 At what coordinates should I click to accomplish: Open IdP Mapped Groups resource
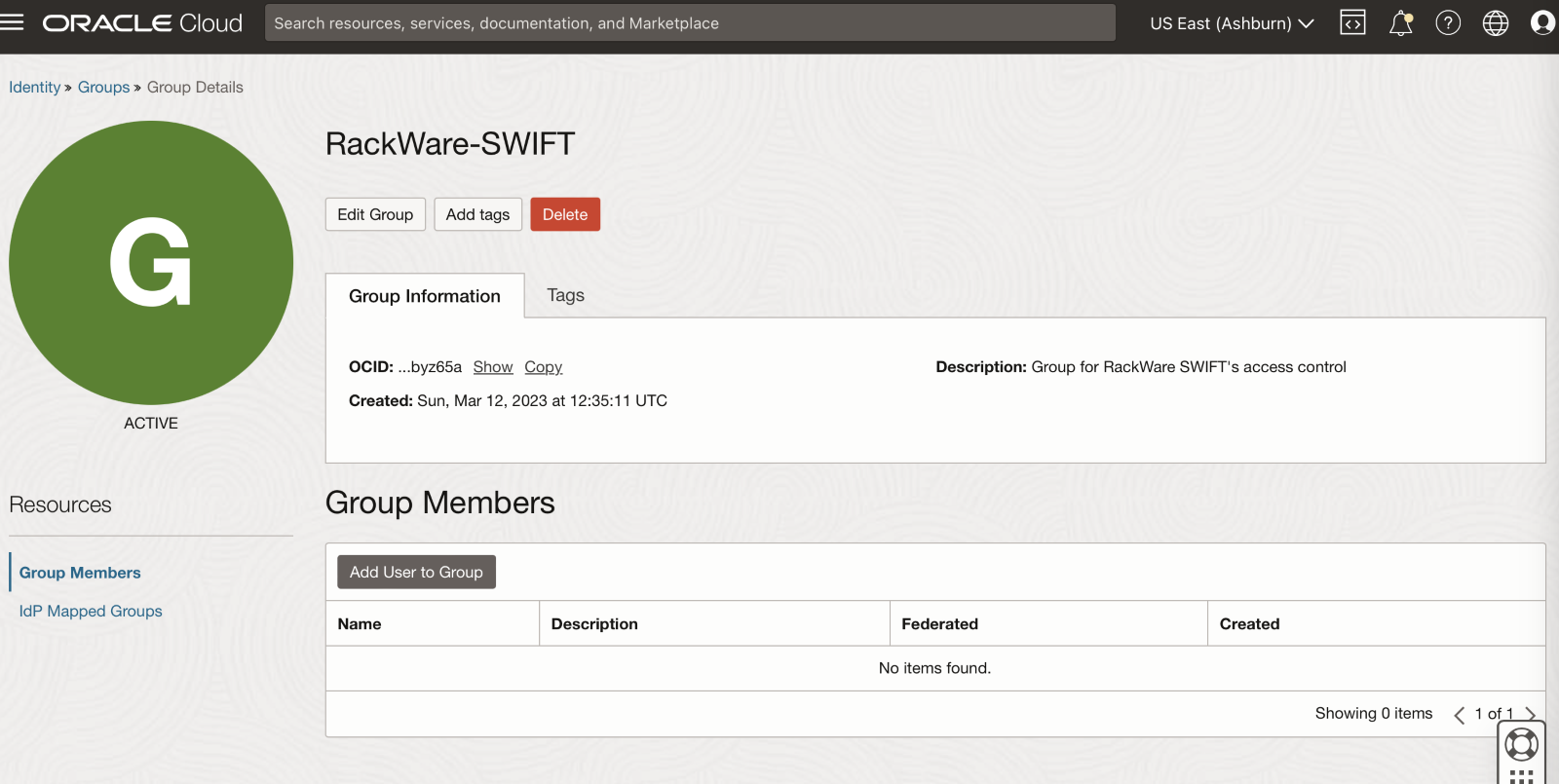tap(91, 611)
